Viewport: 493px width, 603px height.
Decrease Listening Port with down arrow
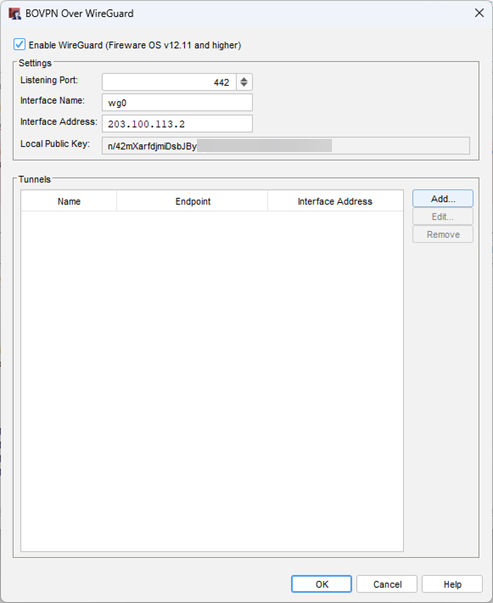(244, 85)
